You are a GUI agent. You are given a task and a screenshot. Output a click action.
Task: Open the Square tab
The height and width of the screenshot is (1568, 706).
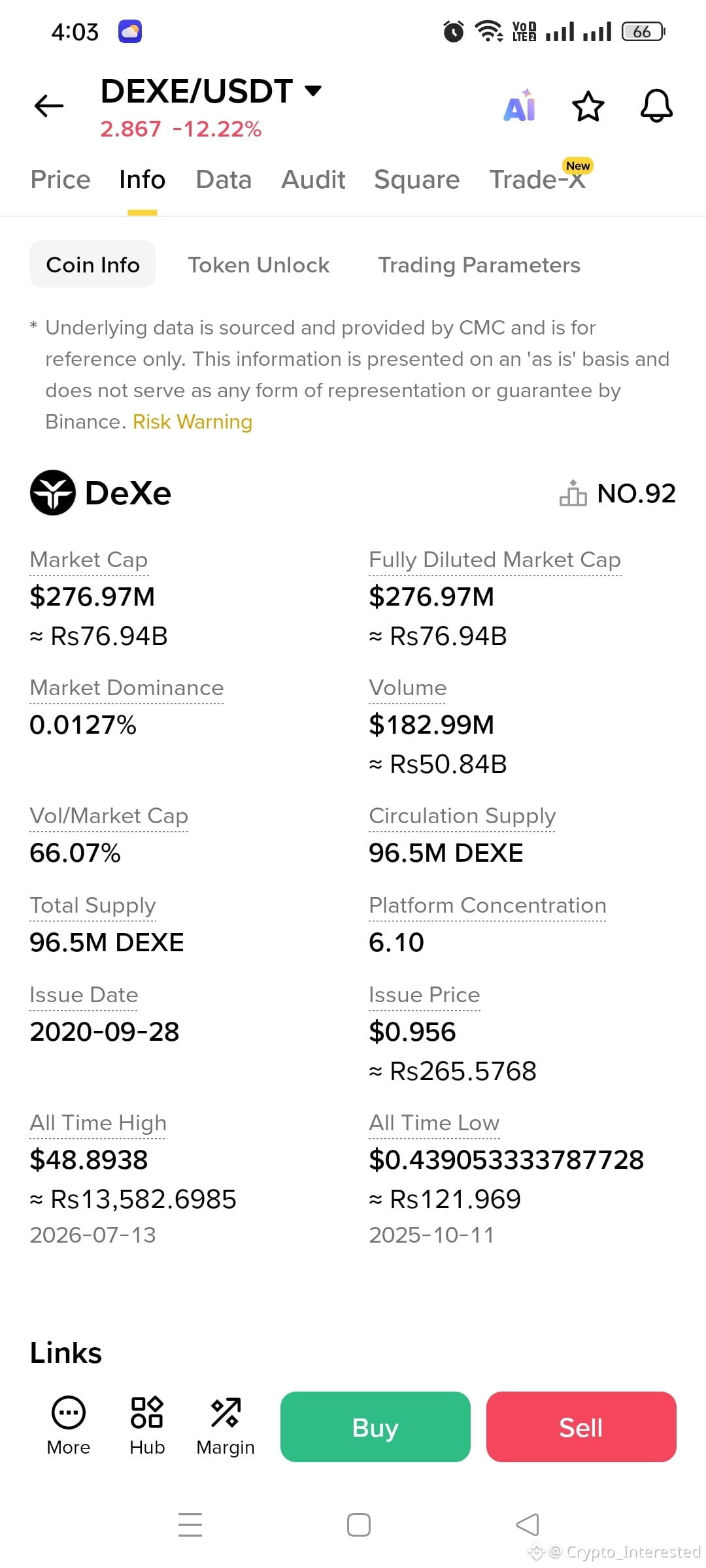pyautogui.click(x=417, y=180)
